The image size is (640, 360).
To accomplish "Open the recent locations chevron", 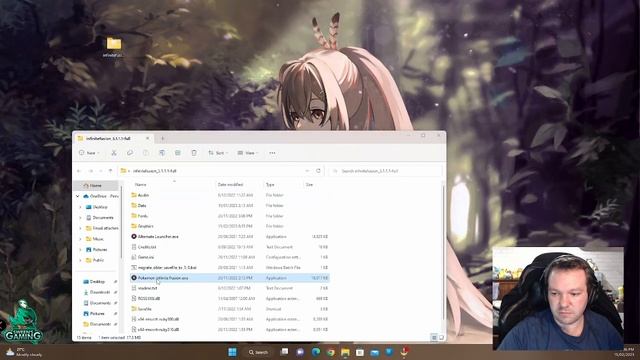I will click(100, 171).
